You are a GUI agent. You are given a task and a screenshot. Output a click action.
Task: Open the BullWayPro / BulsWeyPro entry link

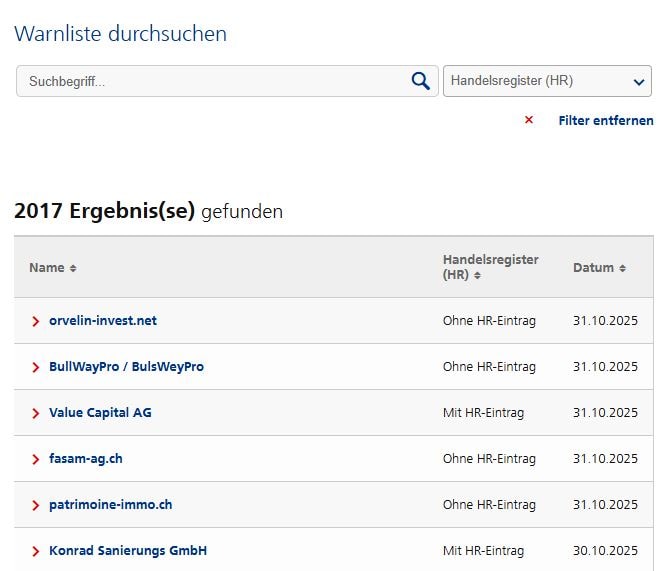point(126,367)
